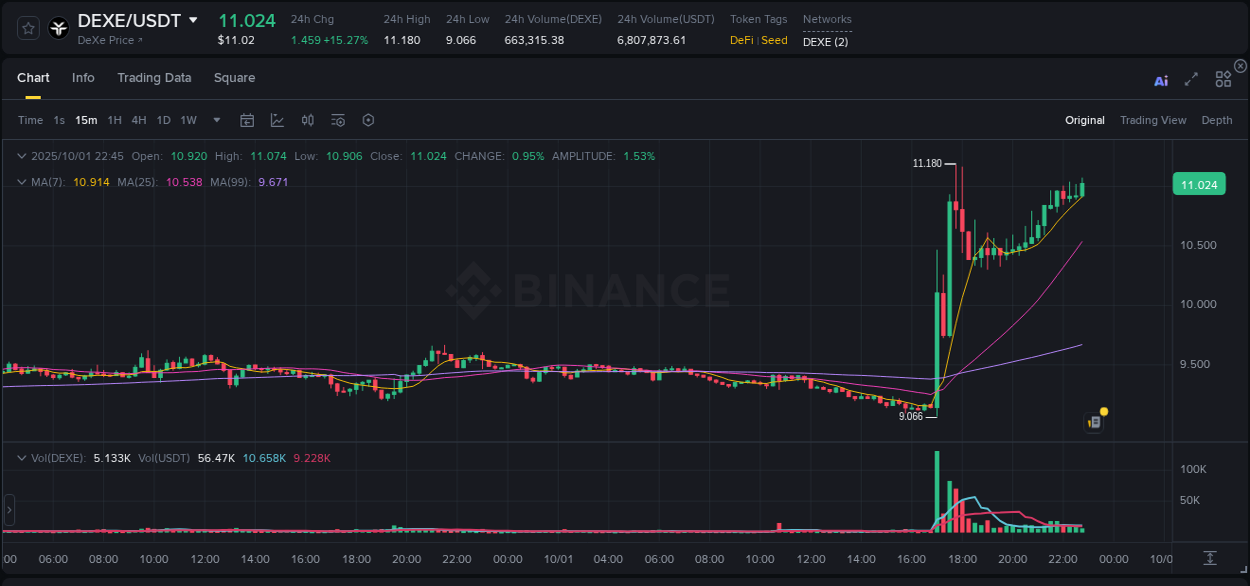Open the technical indicators settings icon

tap(337, 119)
